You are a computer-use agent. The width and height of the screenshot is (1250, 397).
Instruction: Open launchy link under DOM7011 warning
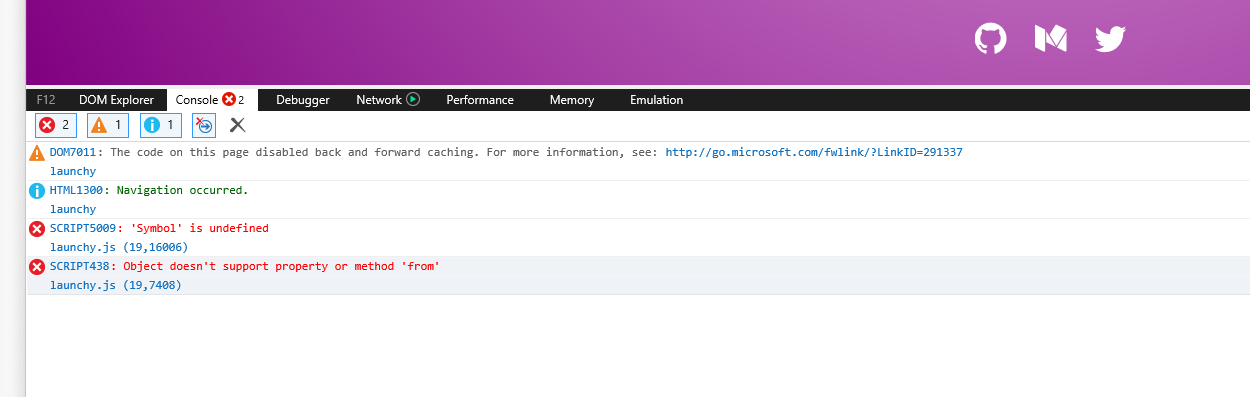(x=73, y=171)
